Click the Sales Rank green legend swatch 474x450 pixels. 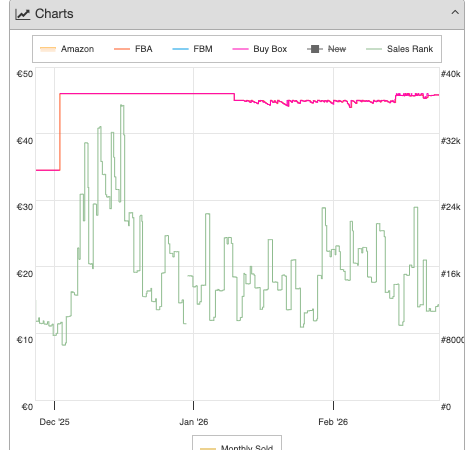click(374, 49)
